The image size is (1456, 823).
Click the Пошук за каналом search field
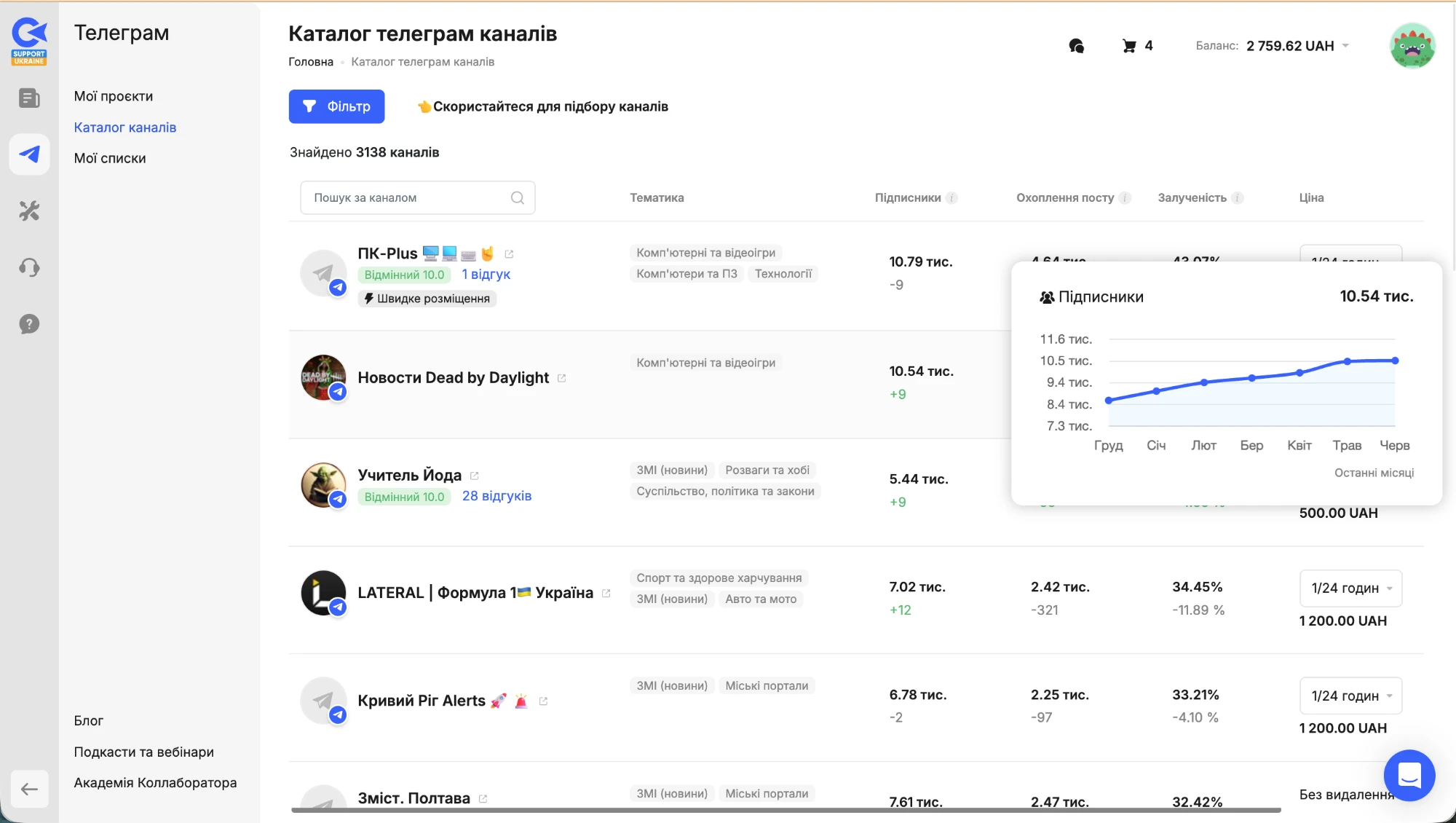[417, 198]
